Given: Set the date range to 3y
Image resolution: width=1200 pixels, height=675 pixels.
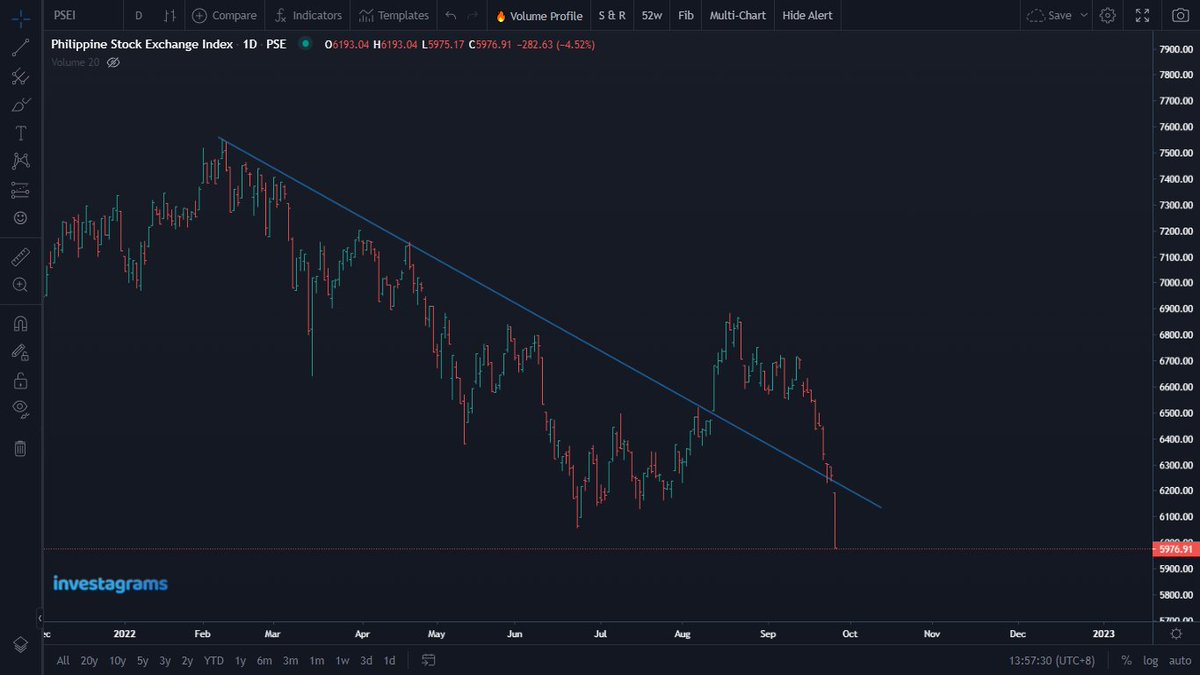Looking at the screenshot, I should click(165, 660).
